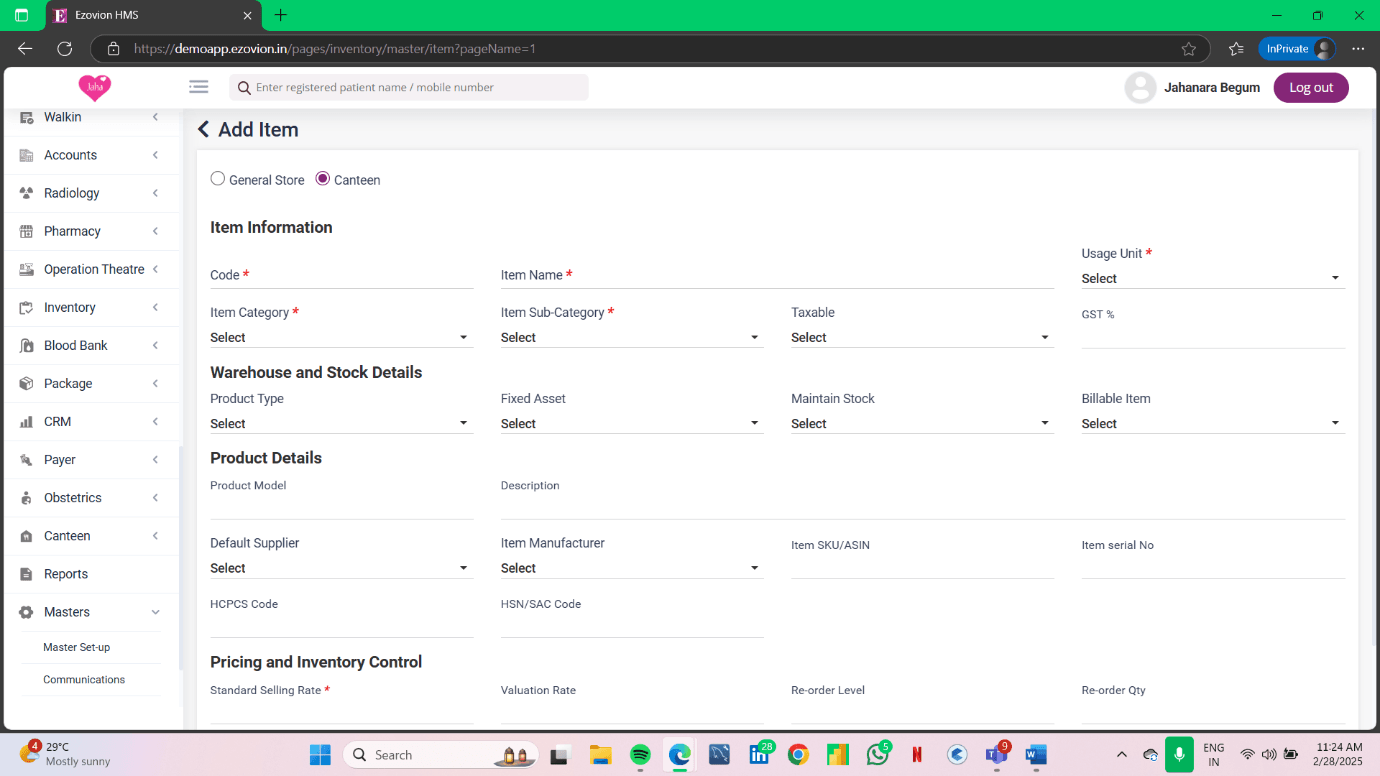Image resolution: width=1380 pixels, height=776 pixels.
Task: Open the Item Category dropdown
Action: coord(340,338)
